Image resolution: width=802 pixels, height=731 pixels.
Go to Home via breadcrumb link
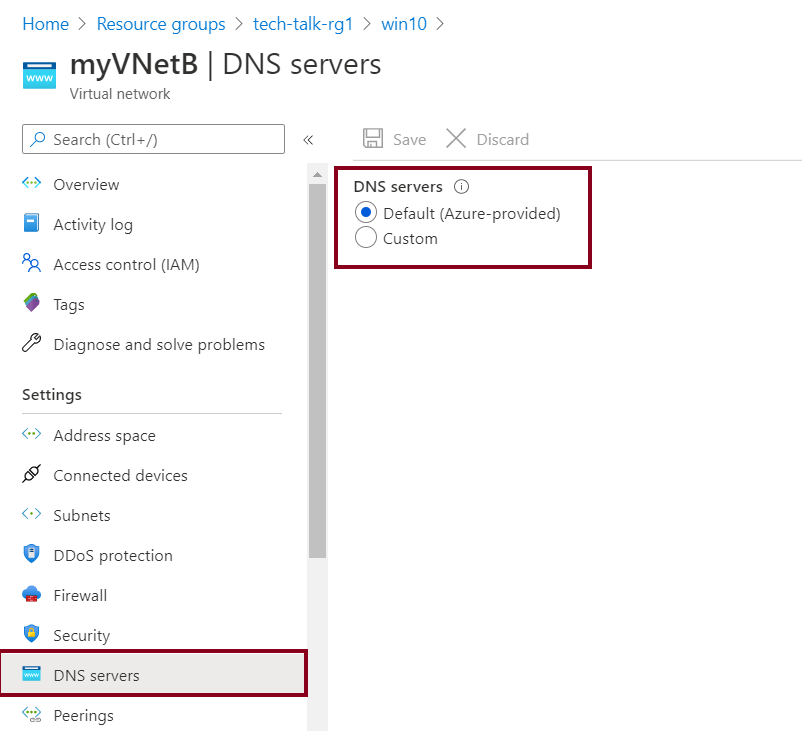coord(46,24)
